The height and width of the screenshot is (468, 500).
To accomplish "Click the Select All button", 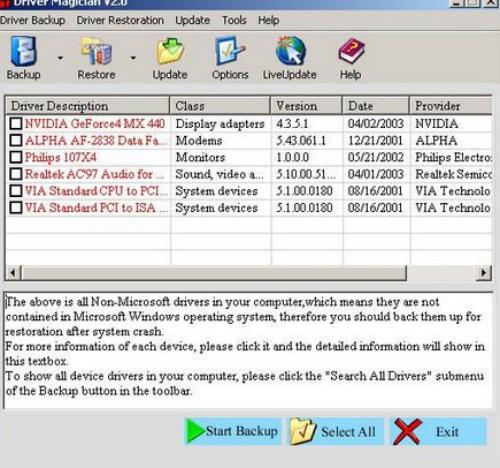I will click(335, 431).
